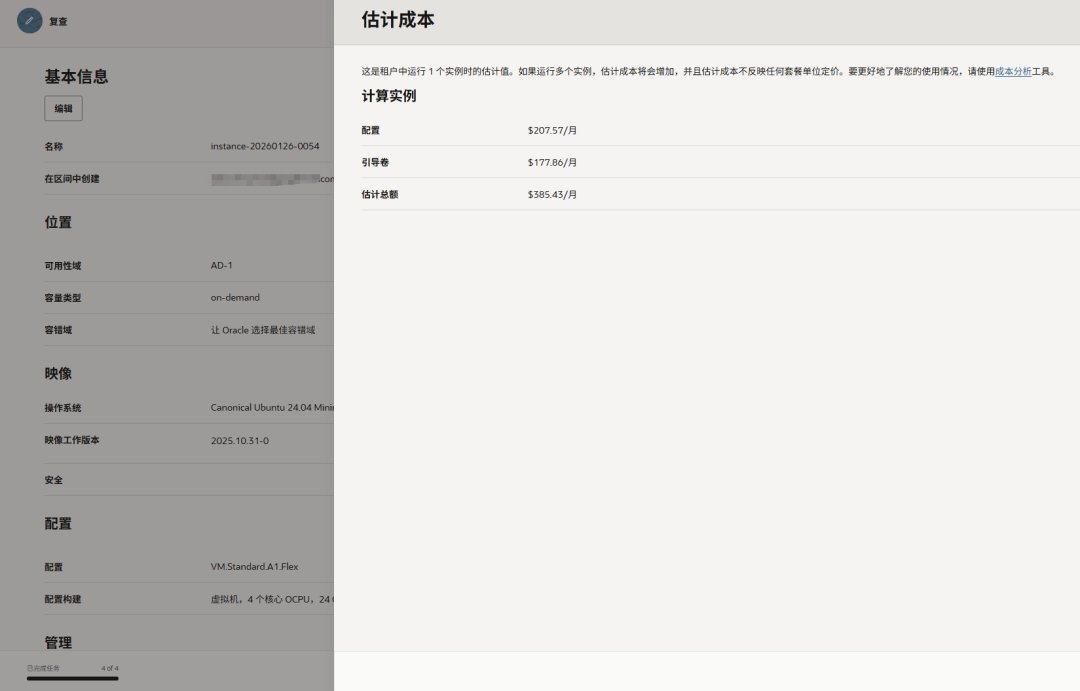Screen dimensions: 1080x691
Task: Click the 估计成本 panel title
Action: pos(398,20)
